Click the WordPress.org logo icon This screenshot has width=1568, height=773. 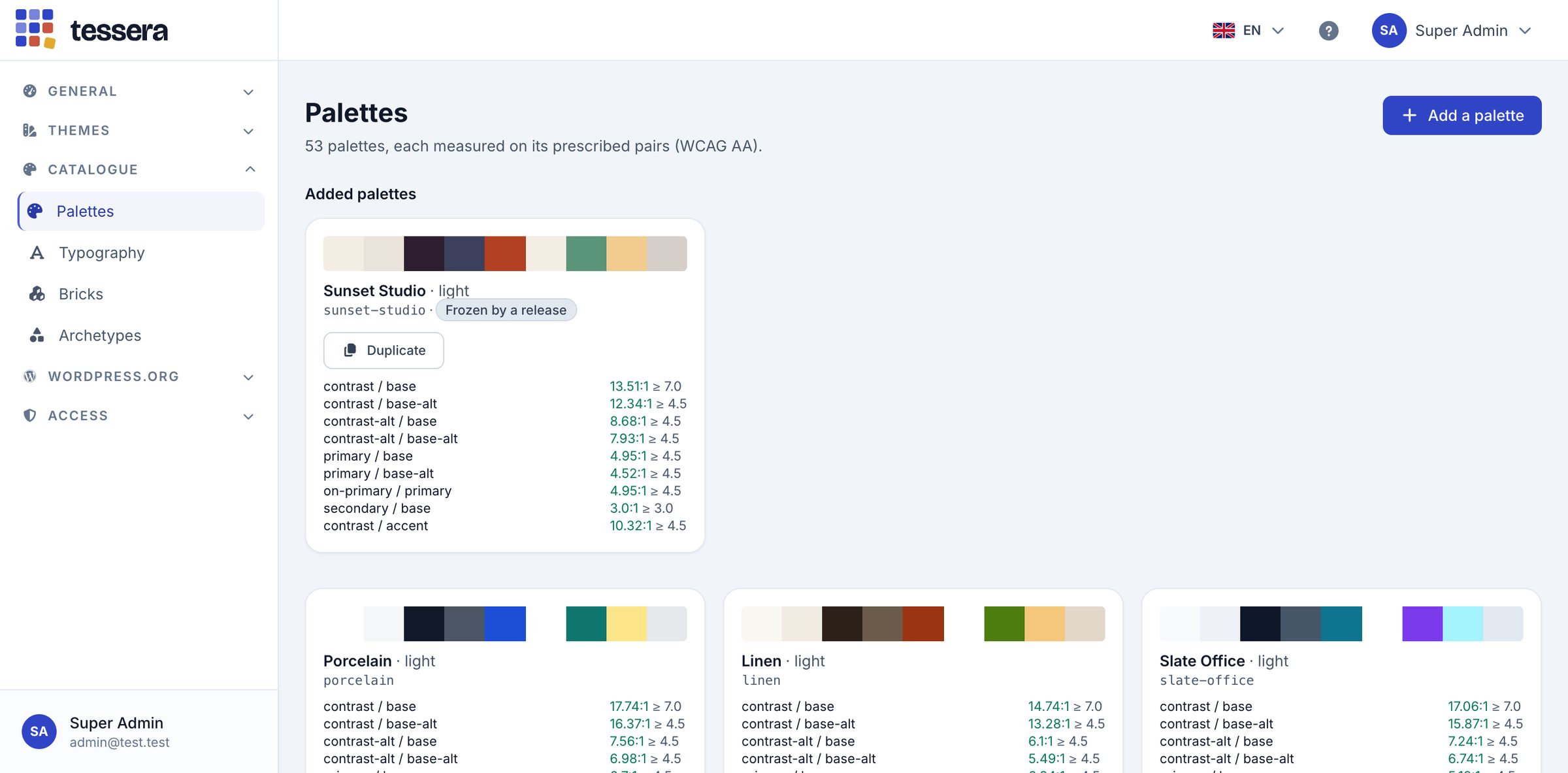29,376
